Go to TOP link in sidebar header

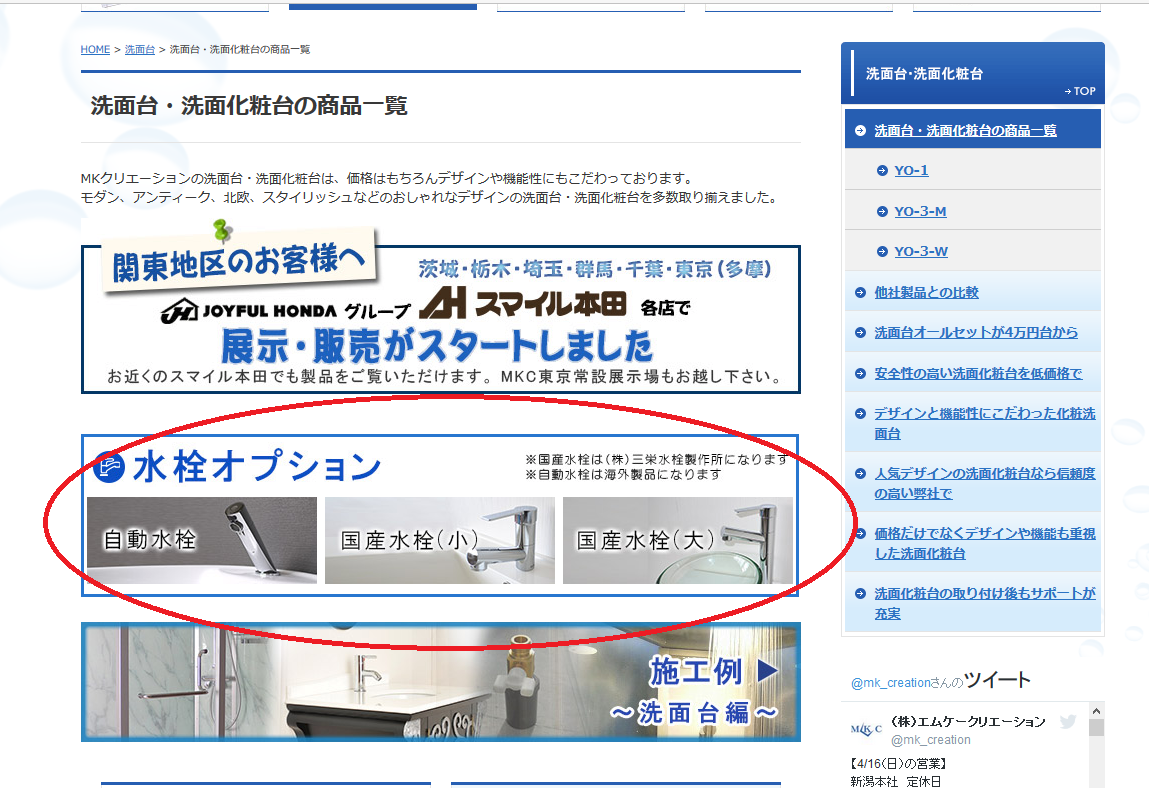pos(1079,91)
